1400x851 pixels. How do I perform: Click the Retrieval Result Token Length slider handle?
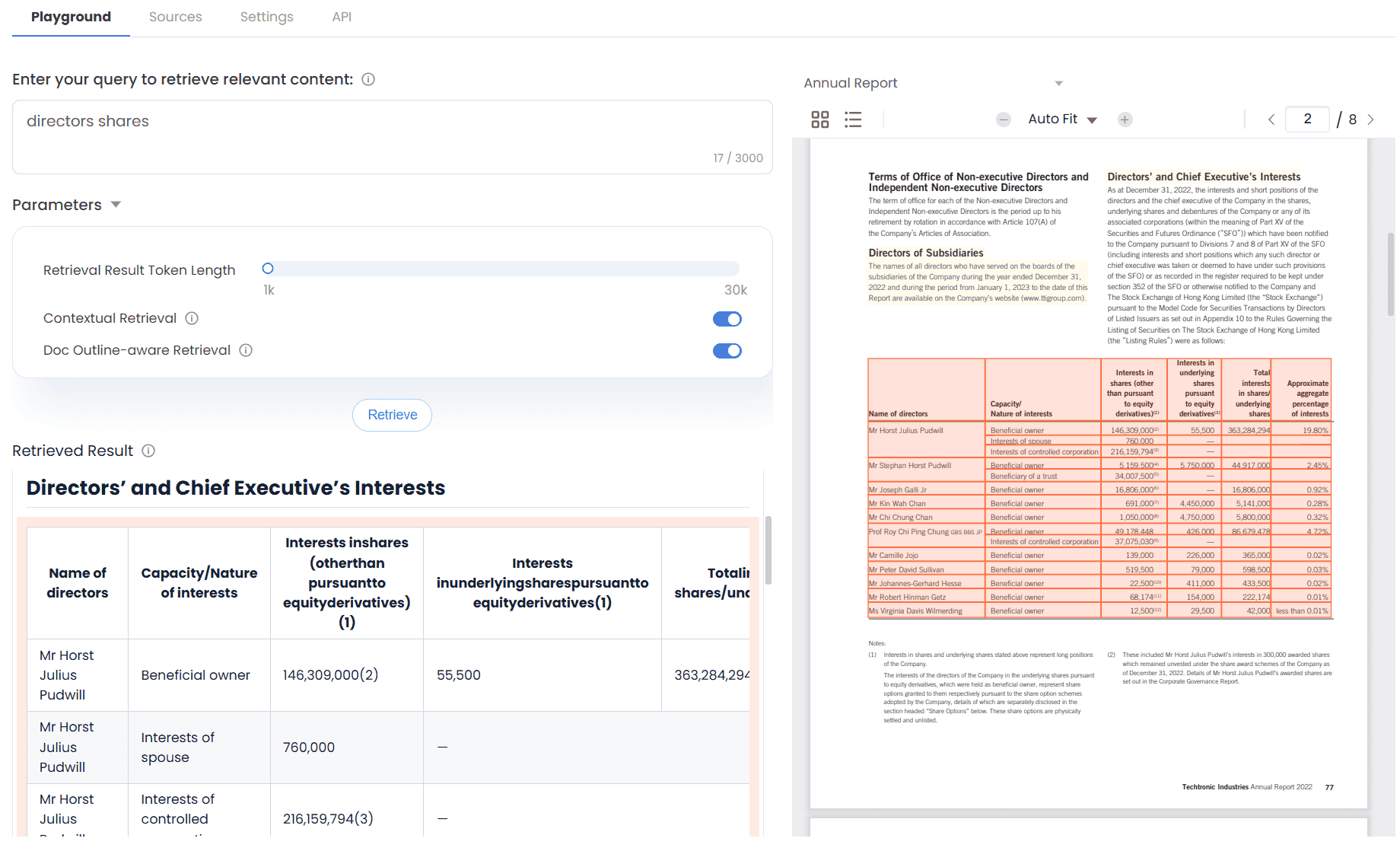click(x=268, y=269)
